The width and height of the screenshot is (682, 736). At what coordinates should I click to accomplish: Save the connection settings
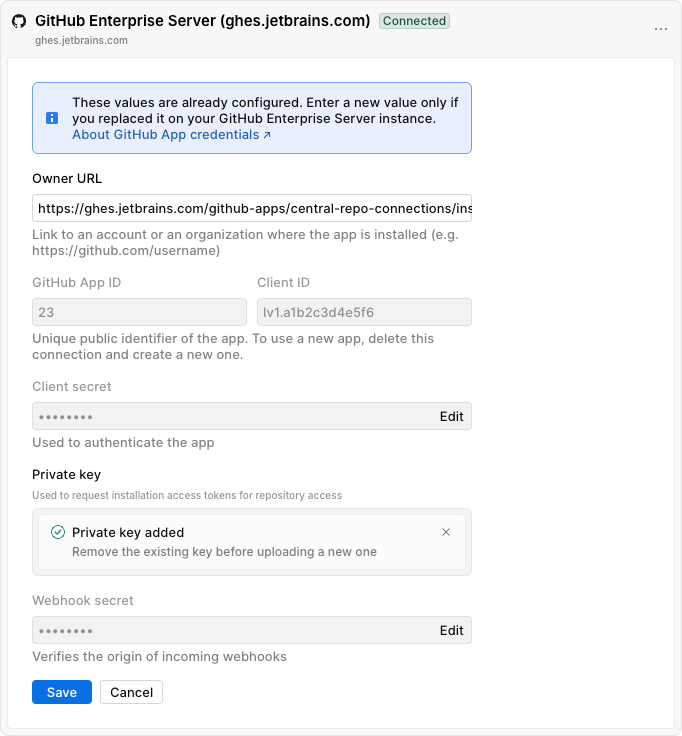point(62,692)
